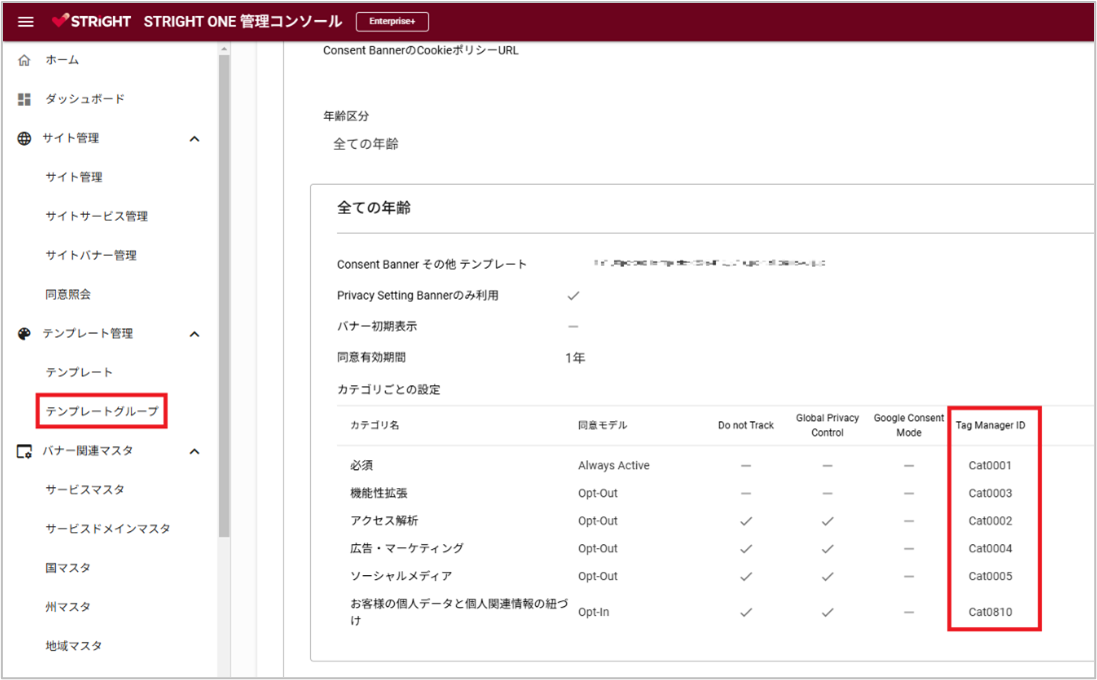1097x680 pixels.
Task: Click the STRIGHT logo in header
Action: pos(92,21)
